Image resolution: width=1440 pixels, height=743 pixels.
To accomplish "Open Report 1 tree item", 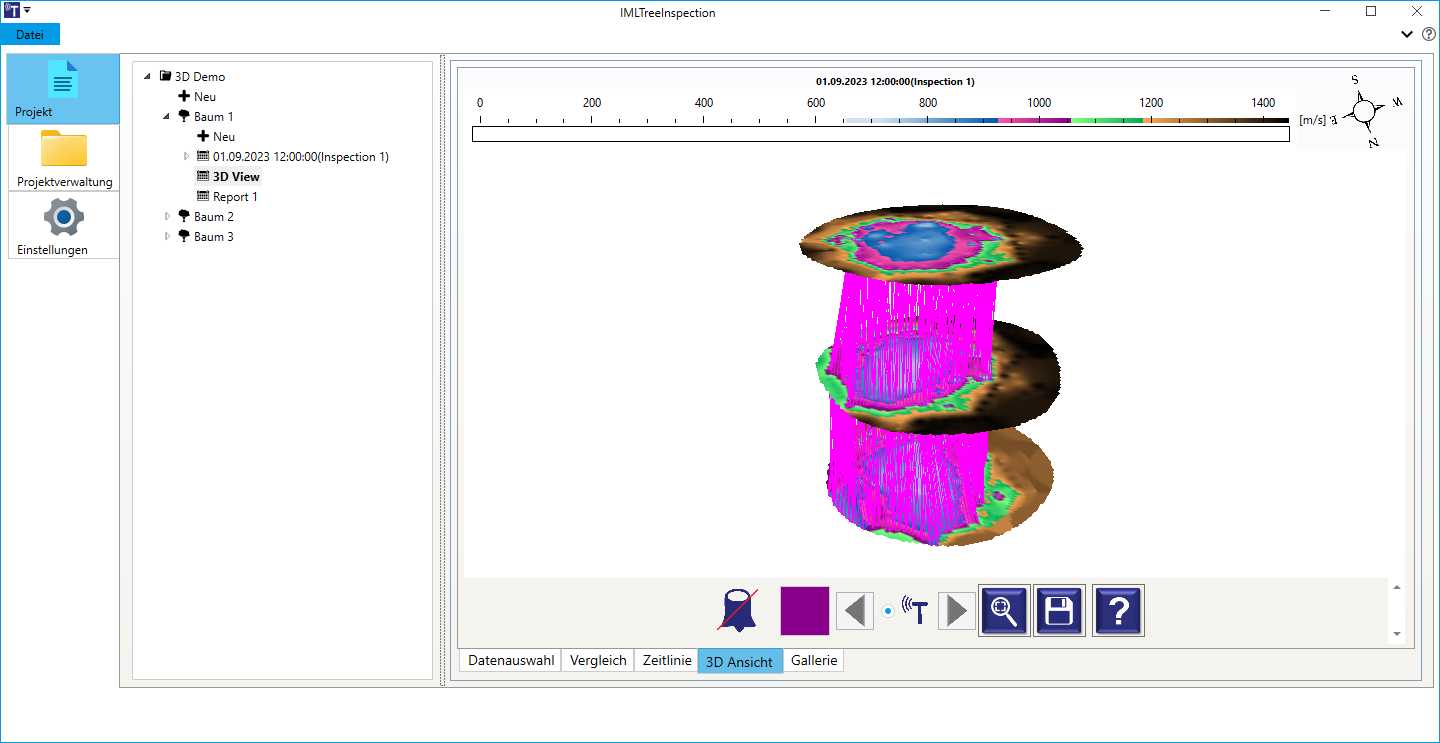I will (x=236, y=196).
